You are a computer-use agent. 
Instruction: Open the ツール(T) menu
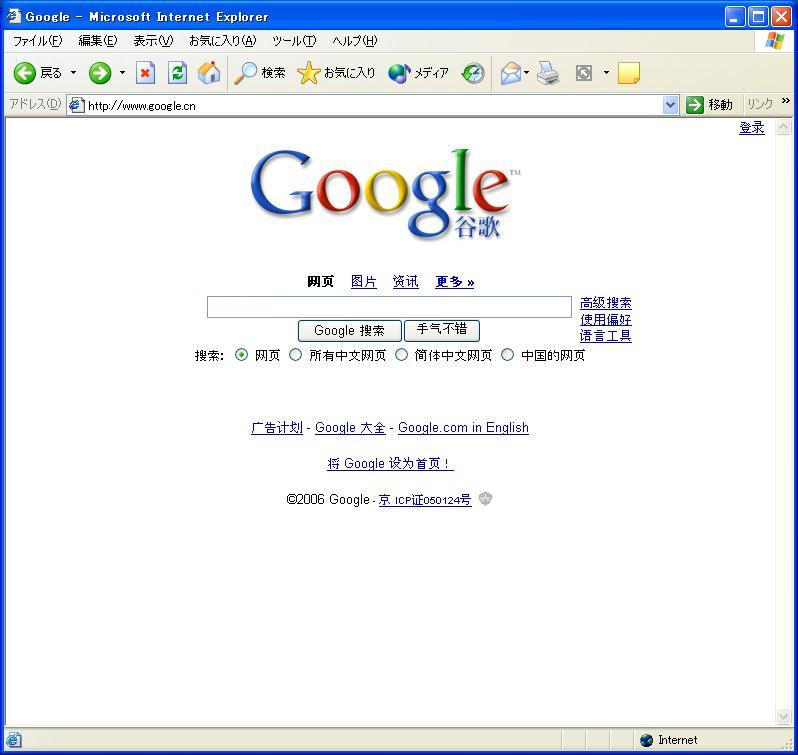293,41
